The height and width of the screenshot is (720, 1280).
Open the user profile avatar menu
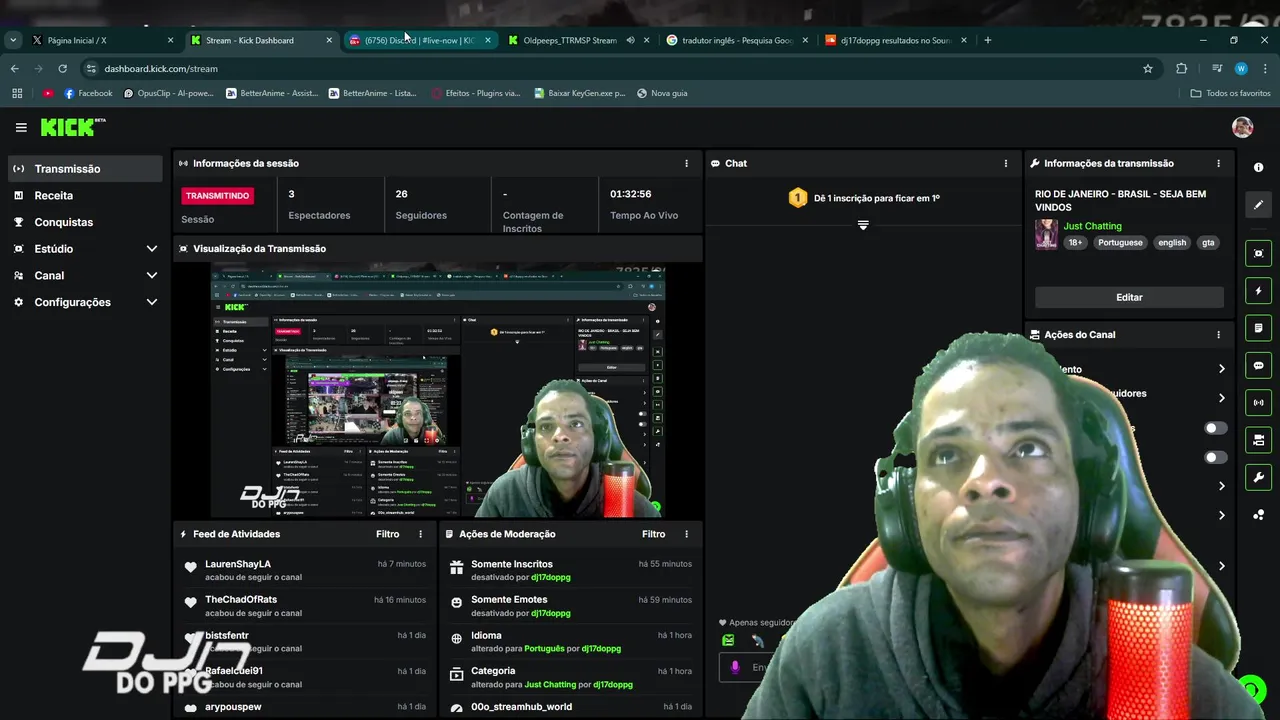(x=1242, y=127)
